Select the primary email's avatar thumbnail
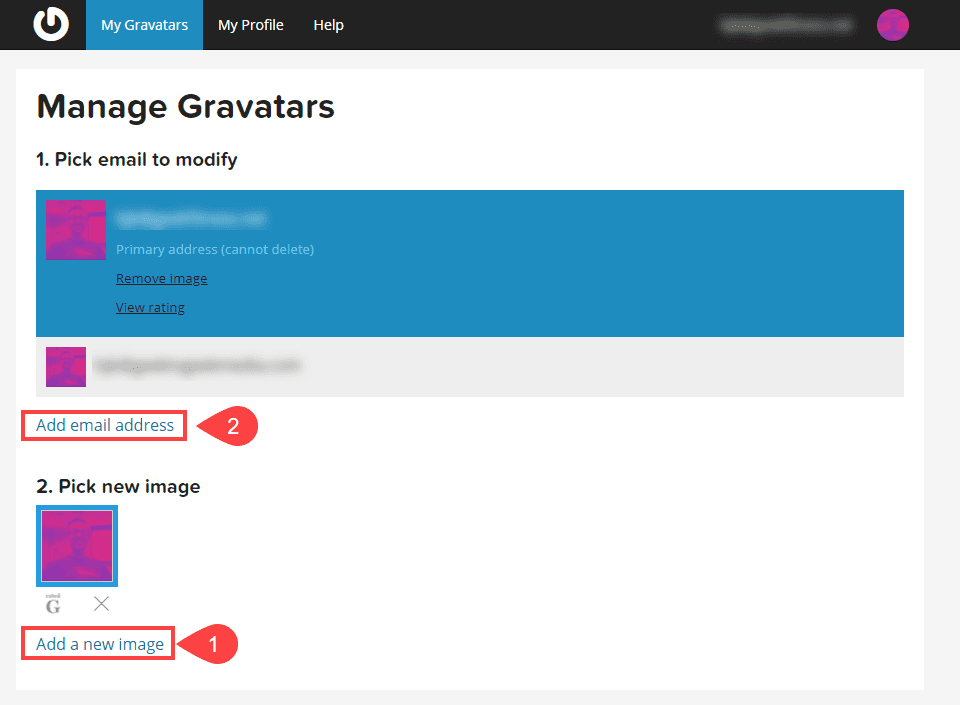 coord(75,230)
